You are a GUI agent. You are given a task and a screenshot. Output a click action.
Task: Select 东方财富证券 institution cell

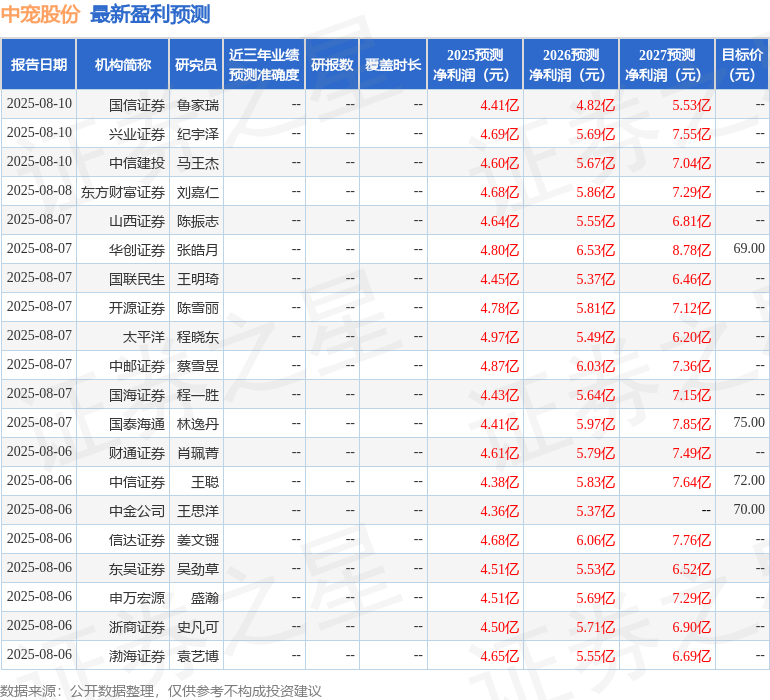(123, 192)
